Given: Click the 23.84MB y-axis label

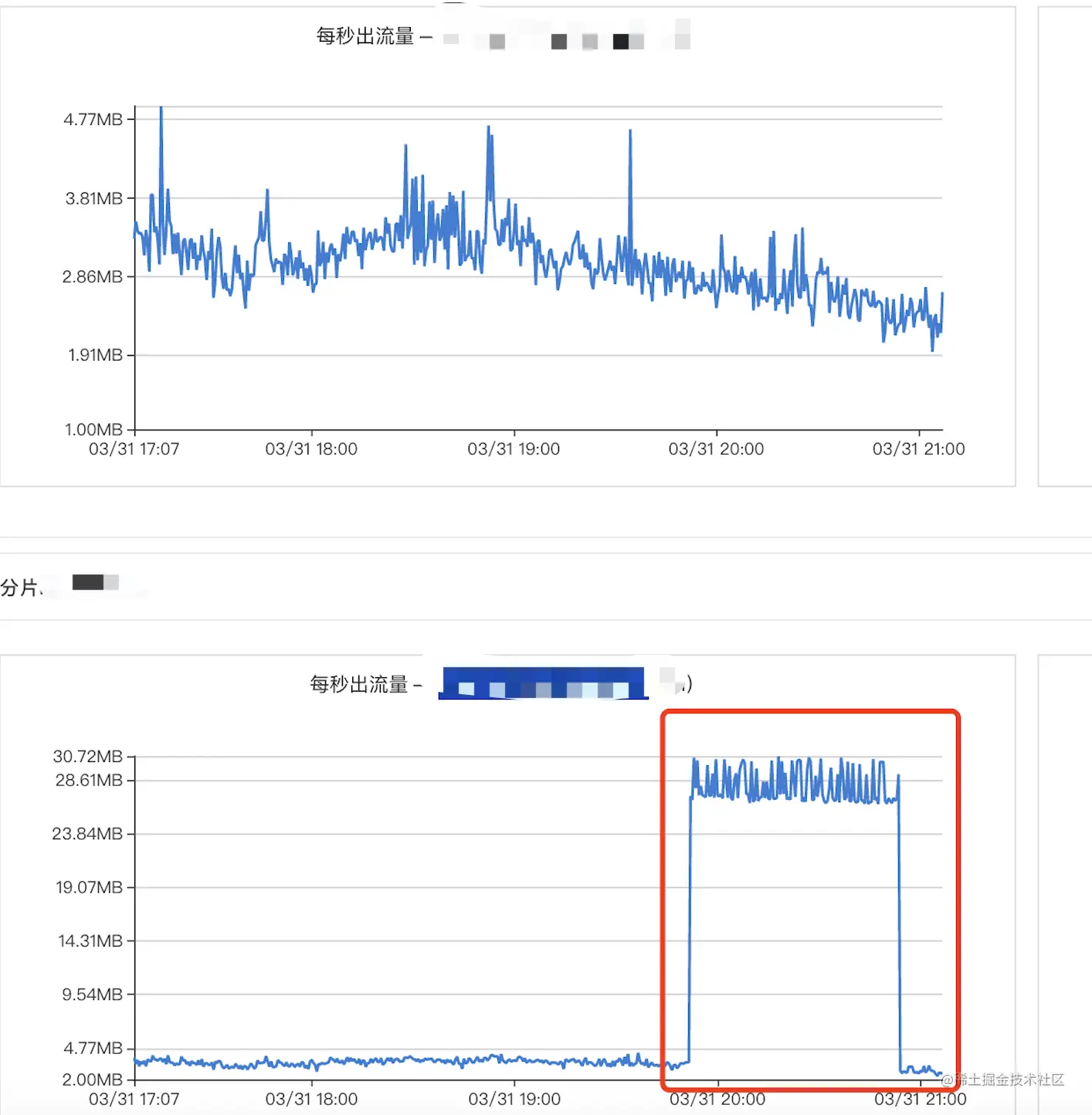Looking at the screenshot, I should pos(87,834).
